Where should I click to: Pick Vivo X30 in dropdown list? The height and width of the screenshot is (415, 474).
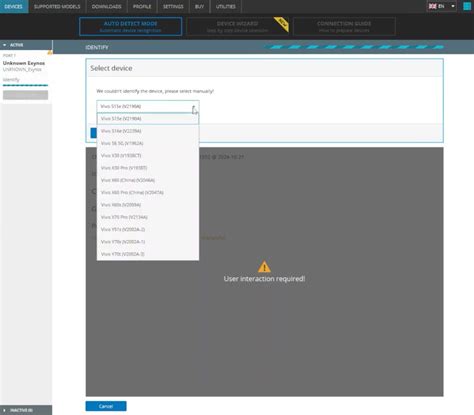tap(148, 156)
